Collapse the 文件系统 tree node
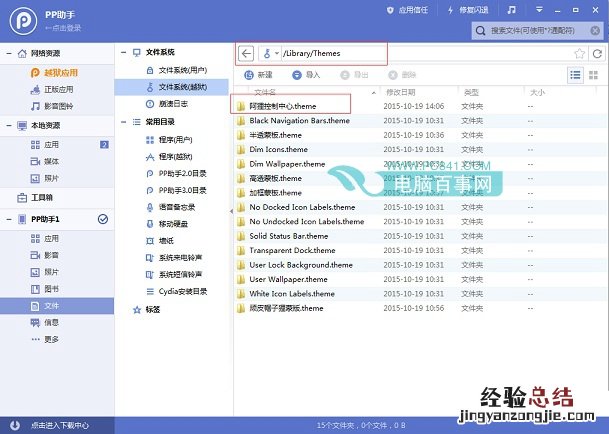The width and height of the screenshot is (609, 434). point(124,52)
